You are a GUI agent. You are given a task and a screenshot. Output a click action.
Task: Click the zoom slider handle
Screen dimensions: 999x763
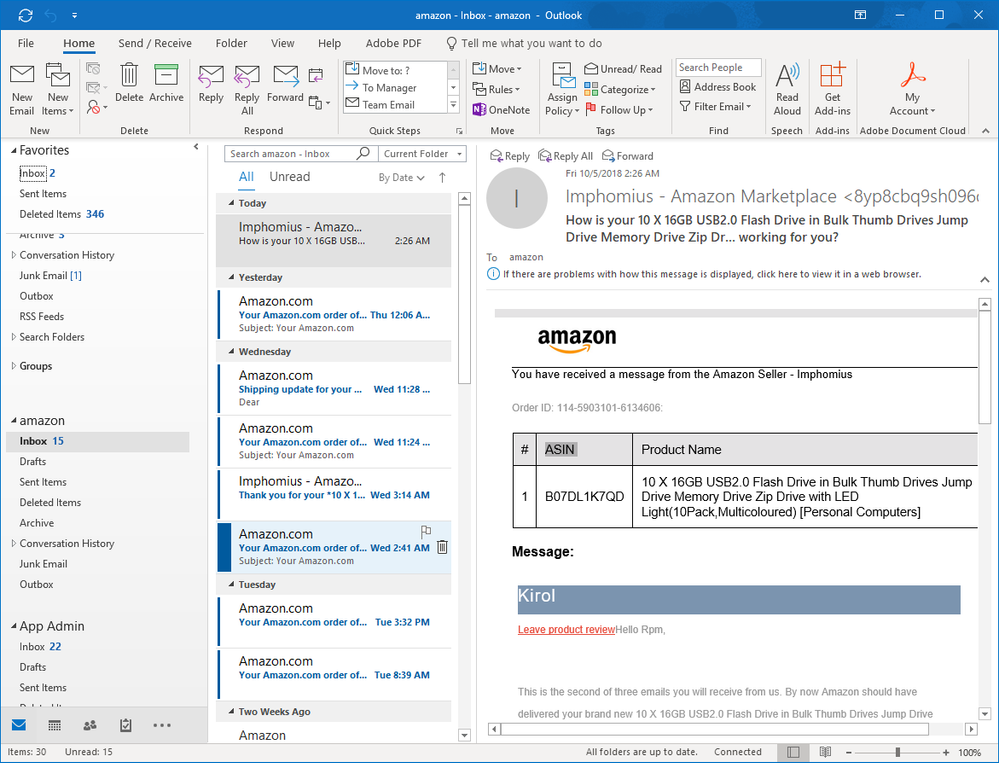(898, 752)
